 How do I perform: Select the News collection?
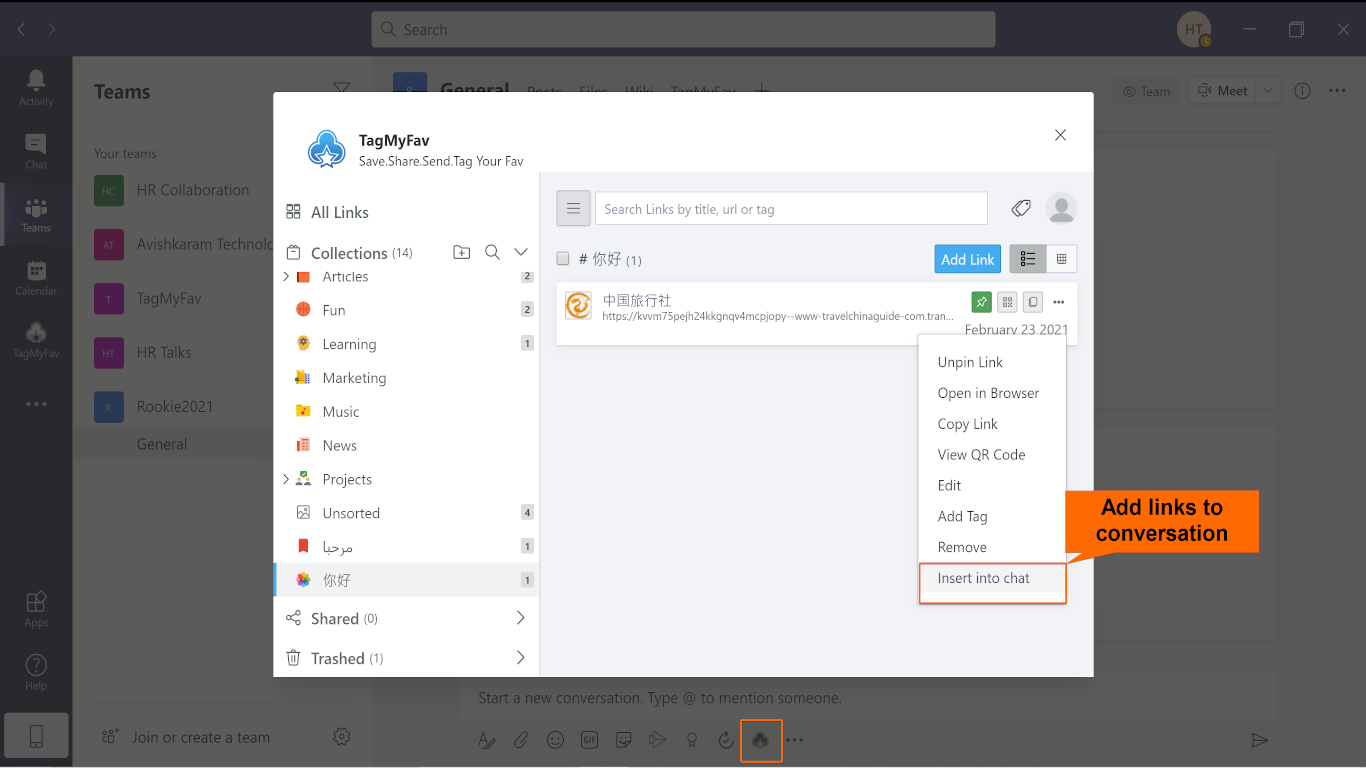(406, 446)
